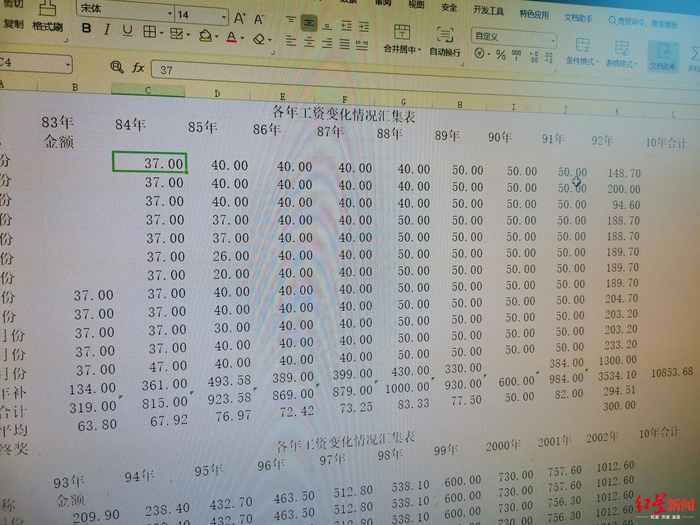The width and height of the screenshot is (700, 525).
Task: Click the draw border table icon
Action: coord(177,33)
